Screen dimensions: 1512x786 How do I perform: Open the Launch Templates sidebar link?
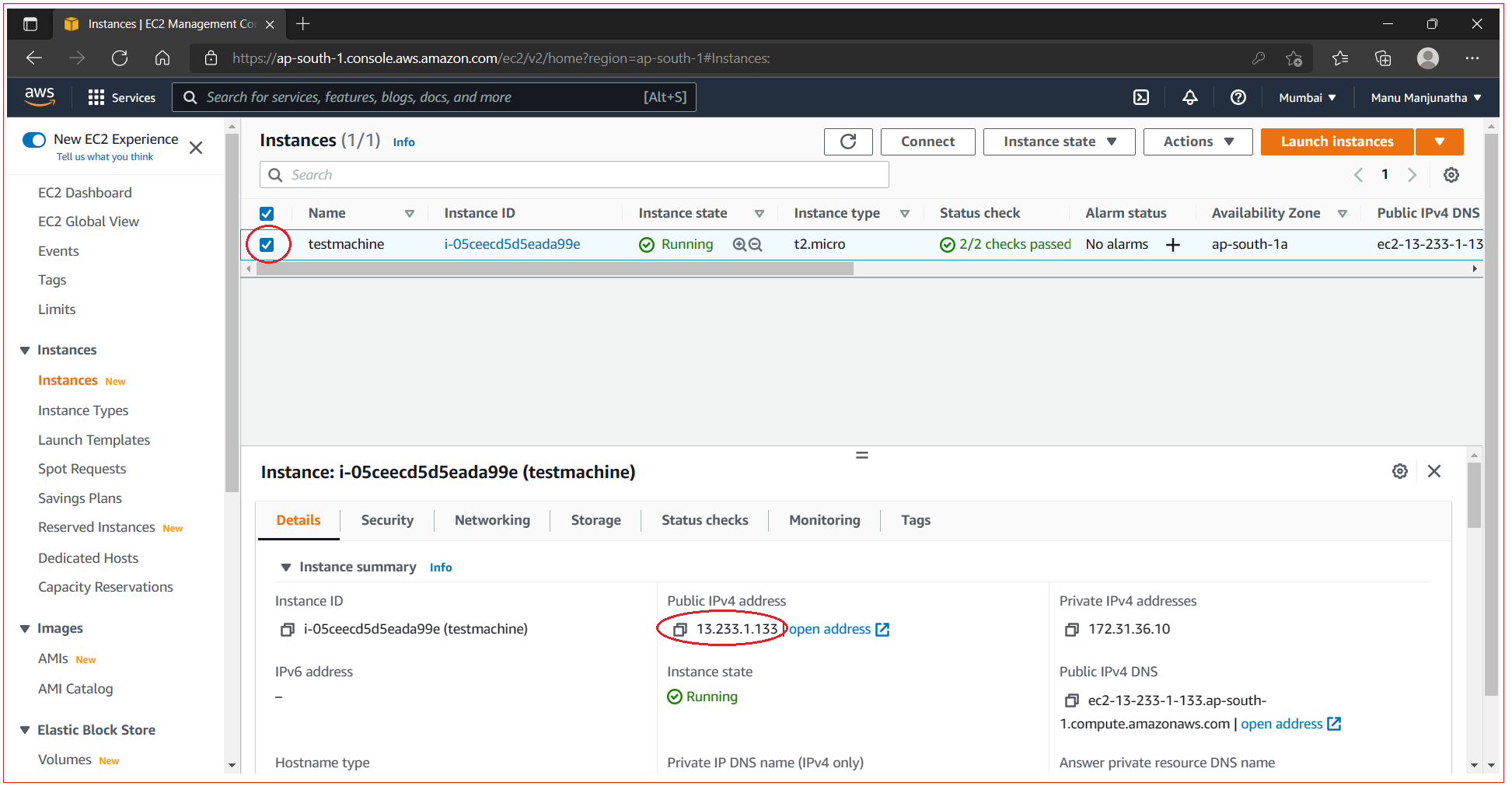tap(94, 440)
